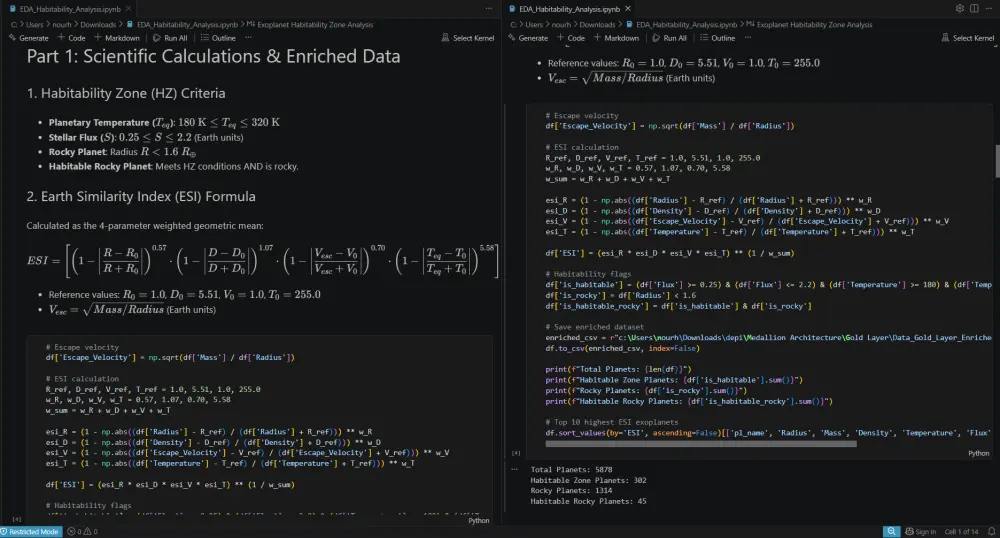The image size is (1000, 538).
Task: Click 'Total Planets: 5878' output line
Action: pyautogui.click(x=571, y=470)
